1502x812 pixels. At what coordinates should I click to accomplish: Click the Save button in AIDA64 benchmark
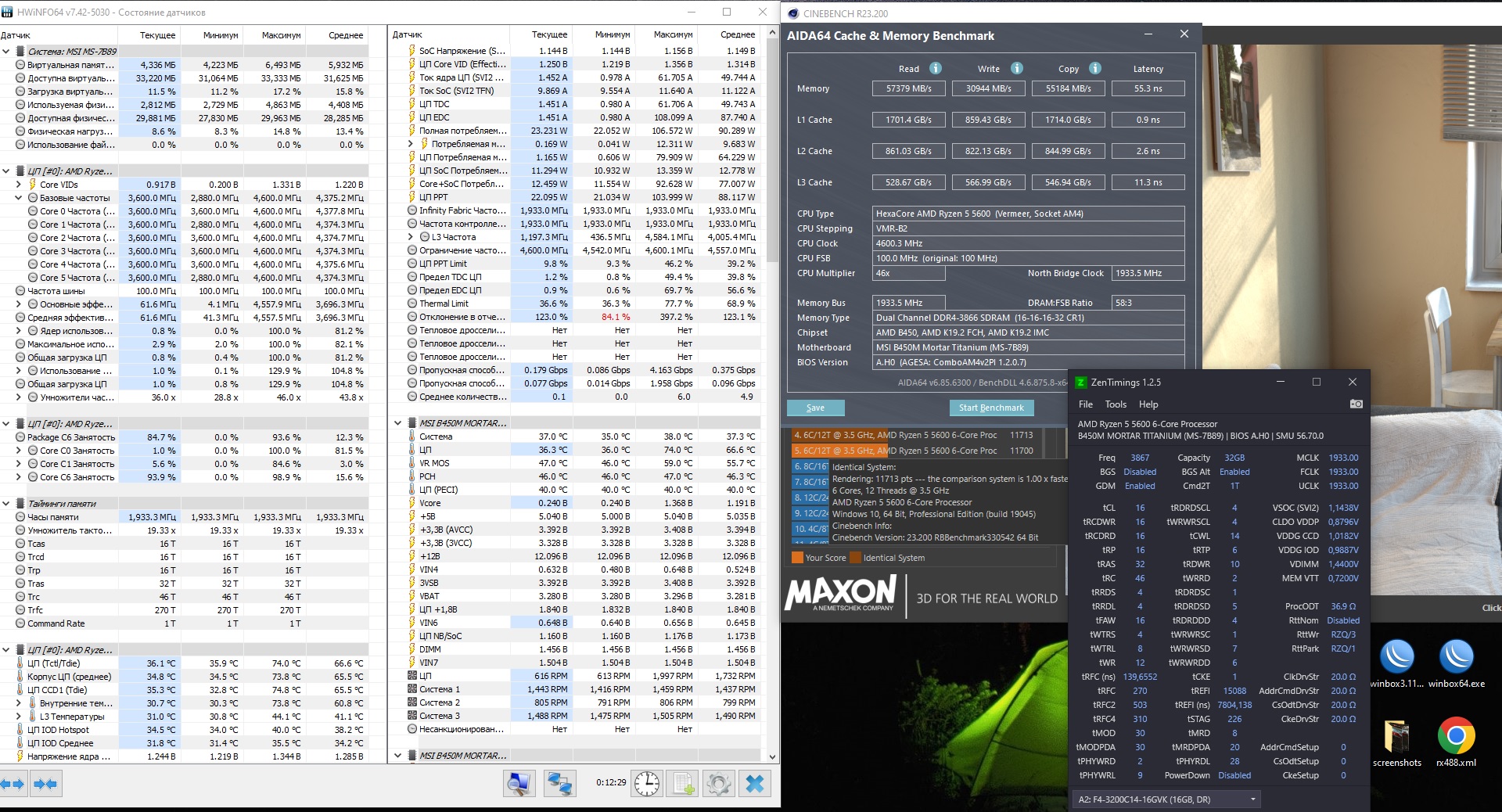click(815, 408)
